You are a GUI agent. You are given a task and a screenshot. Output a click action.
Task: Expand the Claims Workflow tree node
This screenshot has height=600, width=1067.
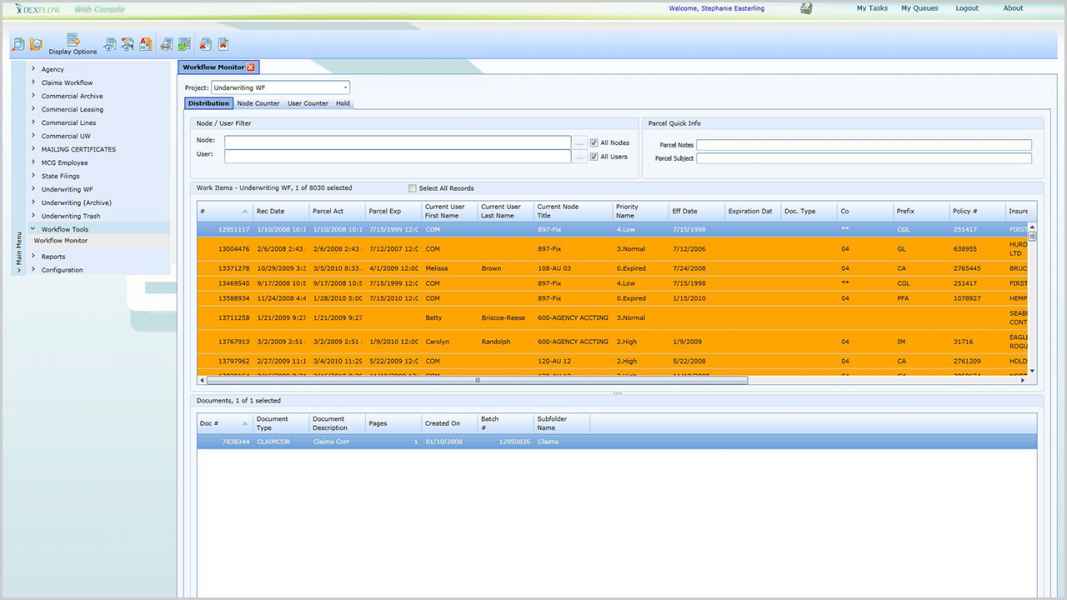click(x=33, y=83)
